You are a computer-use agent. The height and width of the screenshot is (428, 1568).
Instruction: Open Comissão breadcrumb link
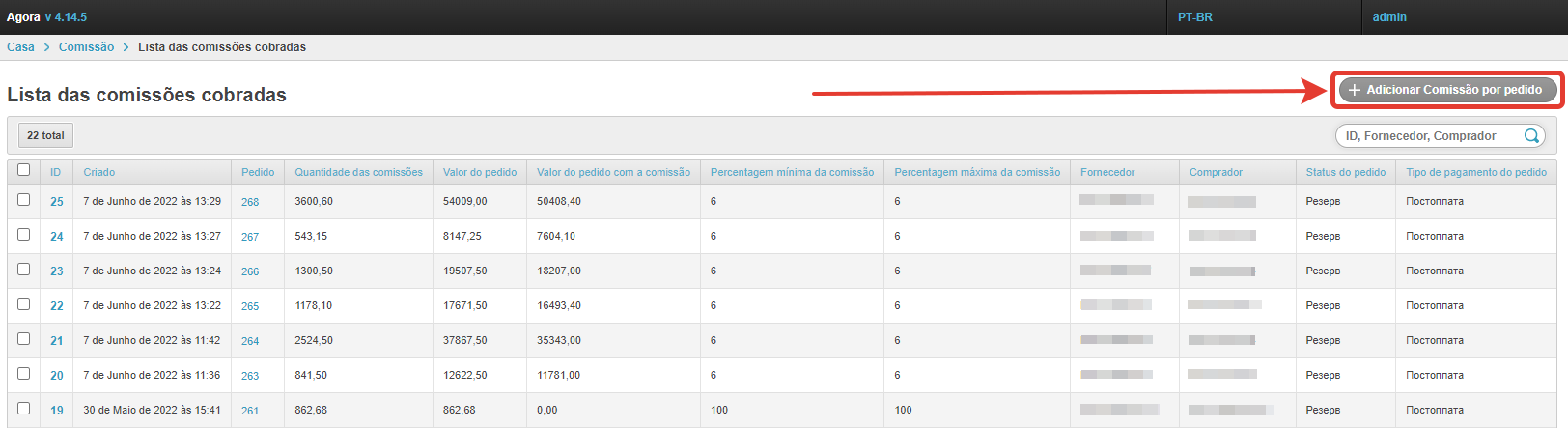(86, 47)
